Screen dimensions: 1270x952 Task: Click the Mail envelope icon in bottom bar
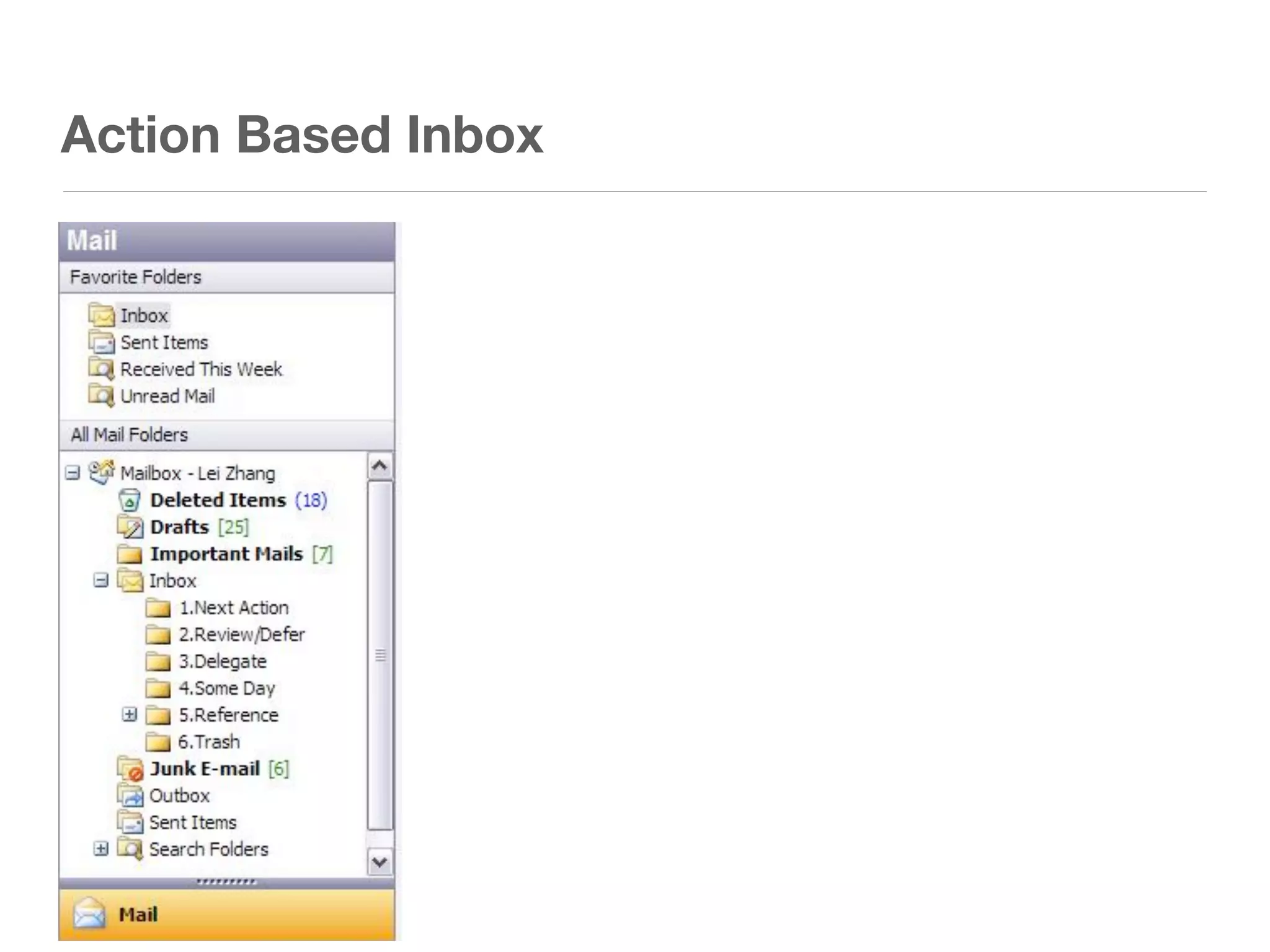(89, 914)
